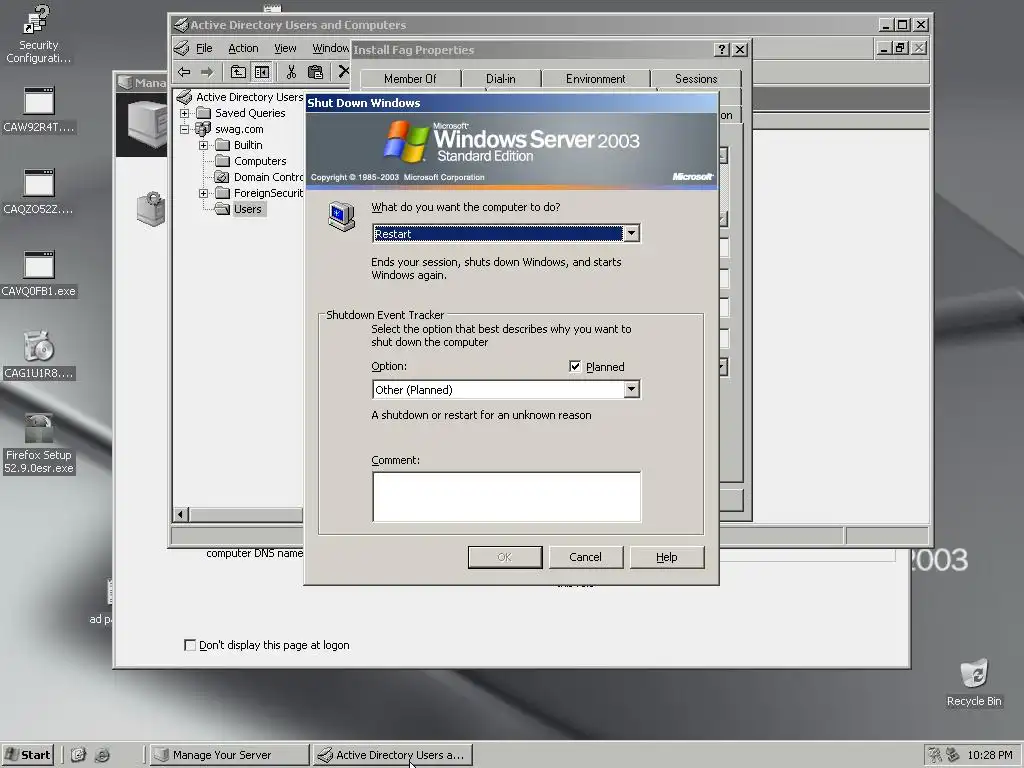Viewport: 1024px width, 768px height.
Task: Select the Saved Queries folder
Action: pos(242,113)
